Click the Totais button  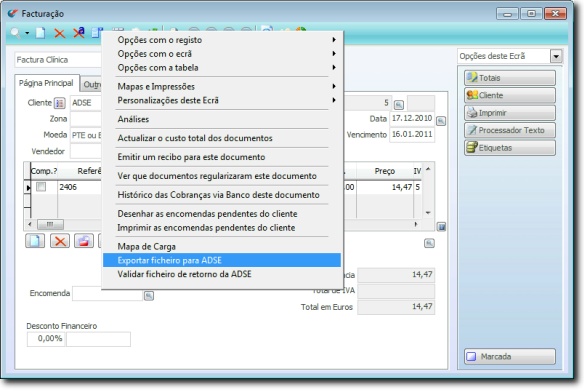click(x=510, y=78)
